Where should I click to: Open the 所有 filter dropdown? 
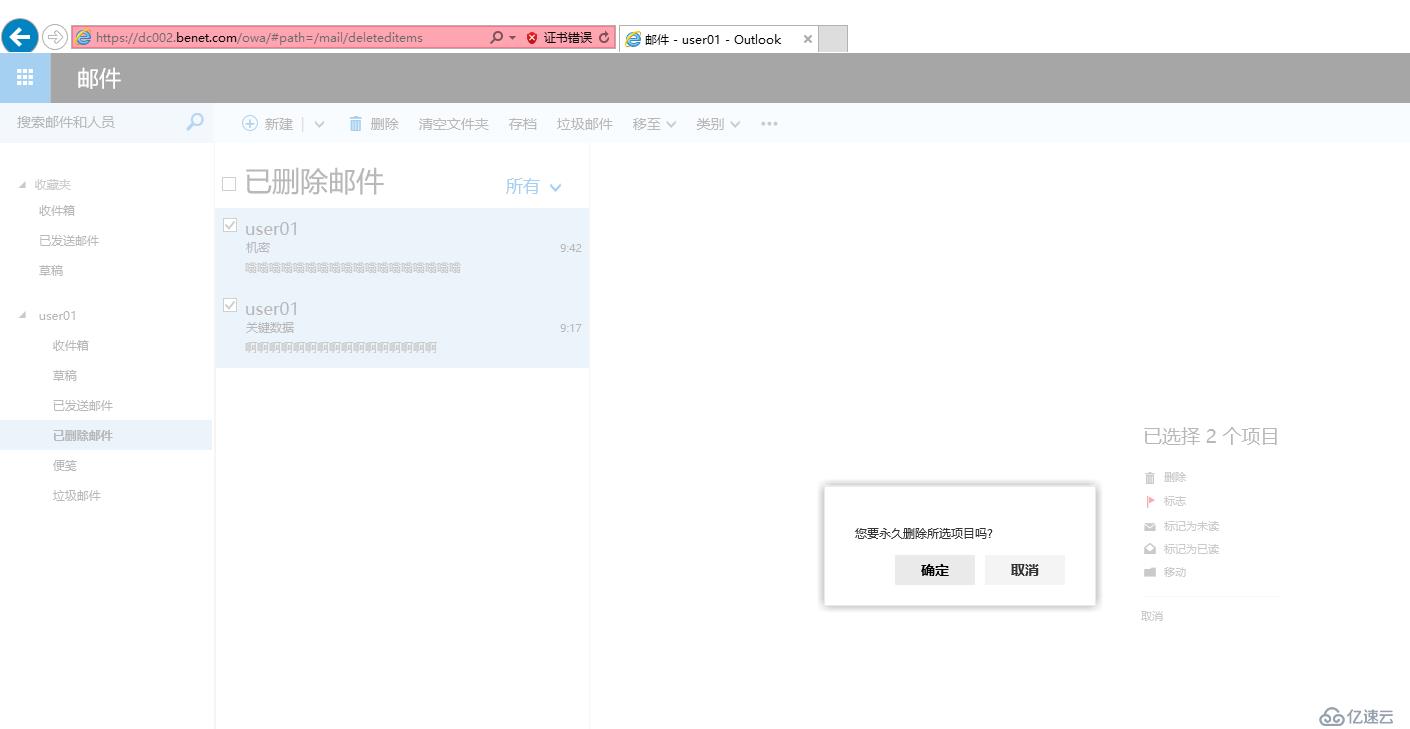point(533,186)
